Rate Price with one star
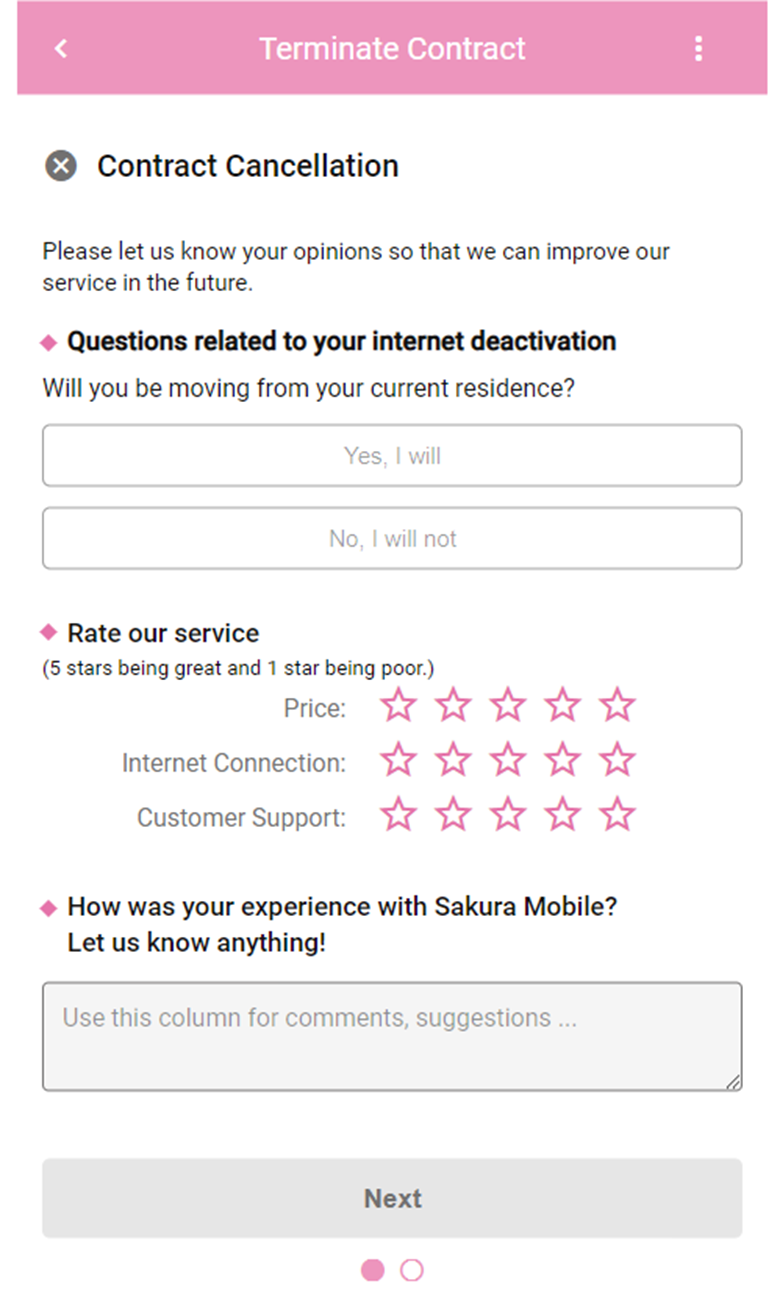Viewport: 780px width, 1292px height. coord(399,706)
